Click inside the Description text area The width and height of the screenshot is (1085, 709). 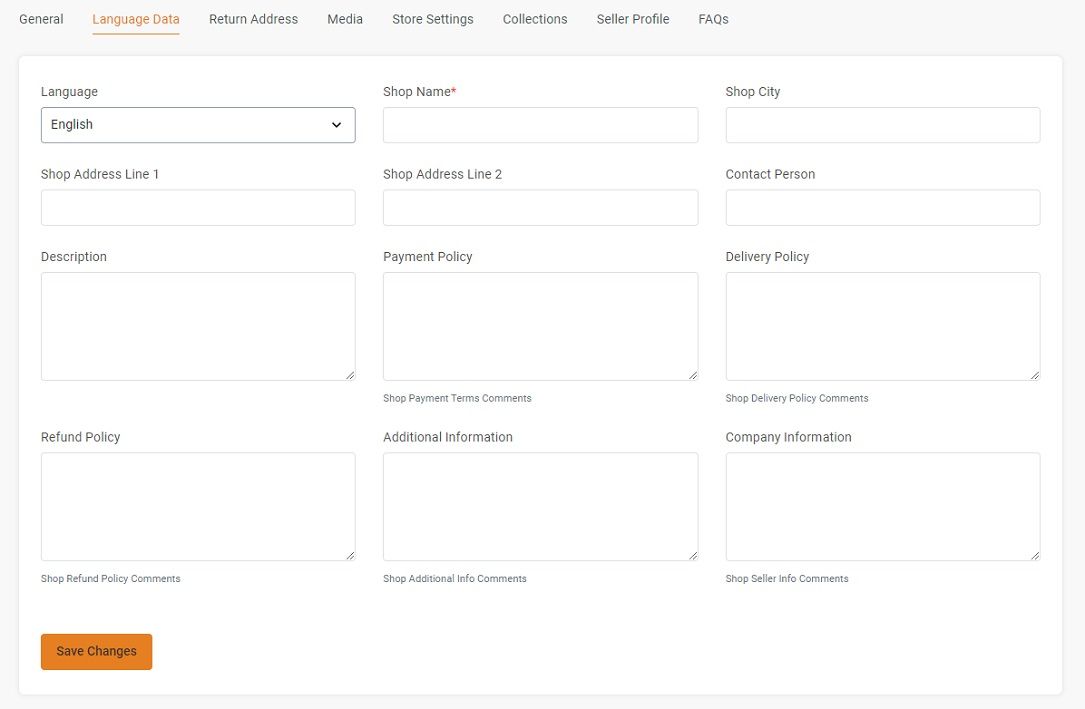pyautogui.click(x=198, y=326)
